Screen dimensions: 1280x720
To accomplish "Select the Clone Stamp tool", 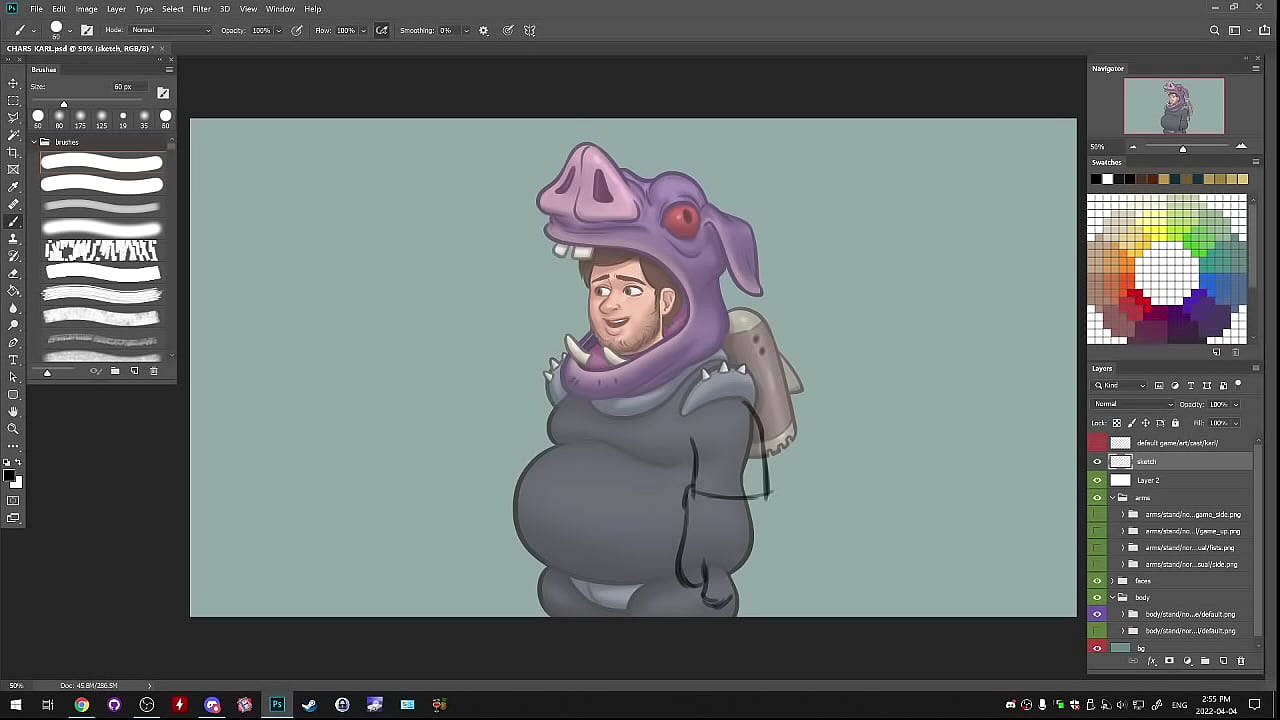I will click(x=13, y=239).
